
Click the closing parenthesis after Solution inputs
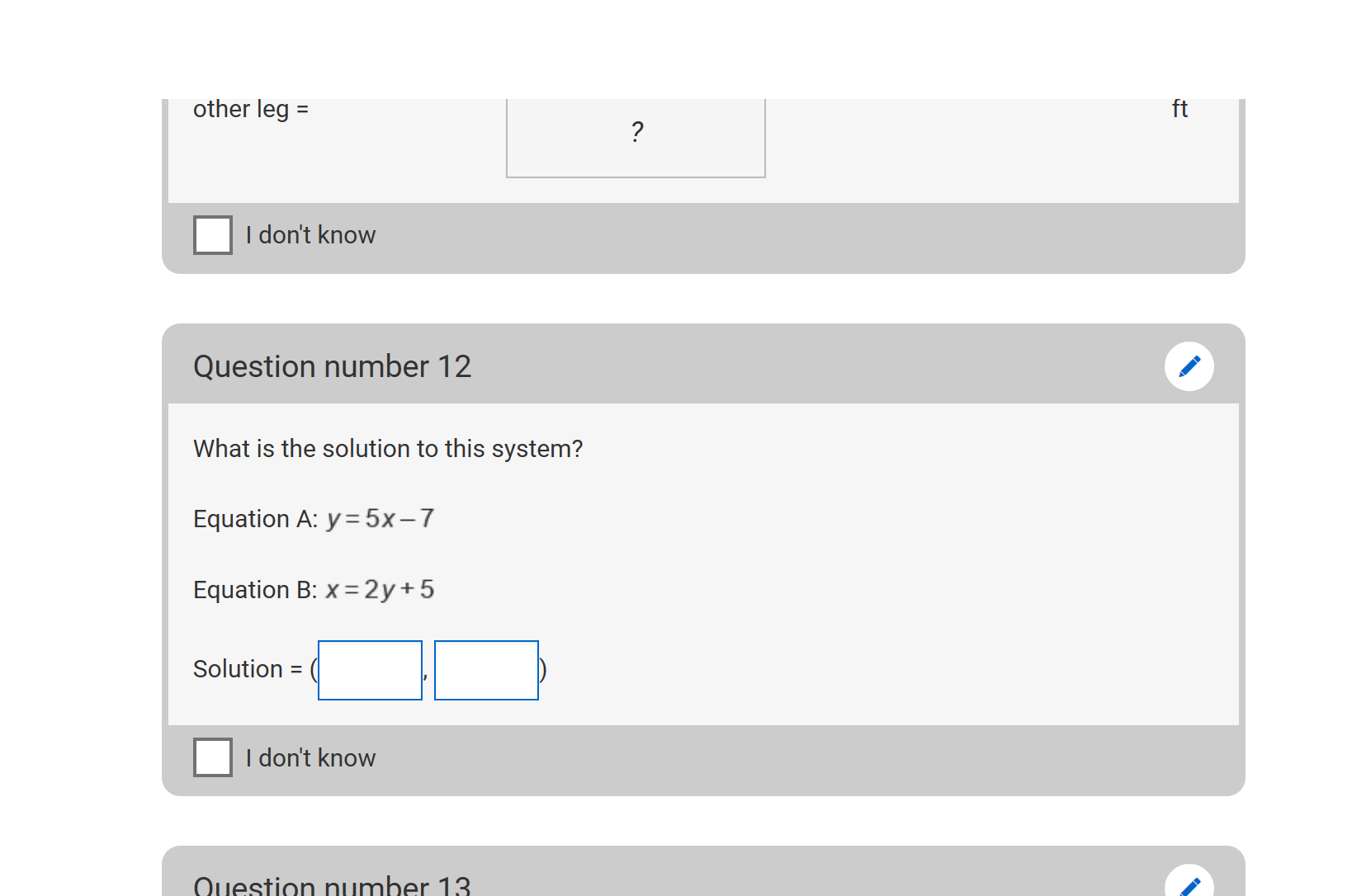click(x=543, y=669)
